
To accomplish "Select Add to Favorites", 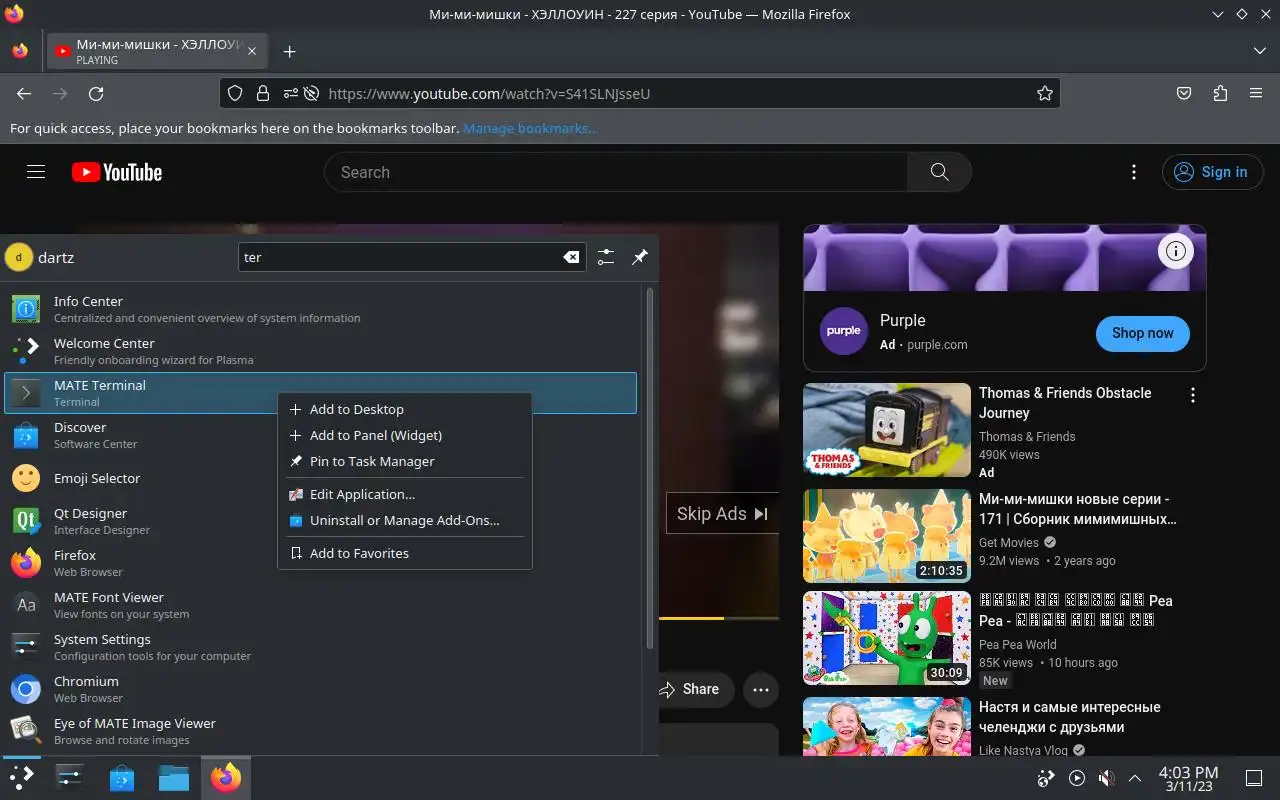I will pos(404,553).
